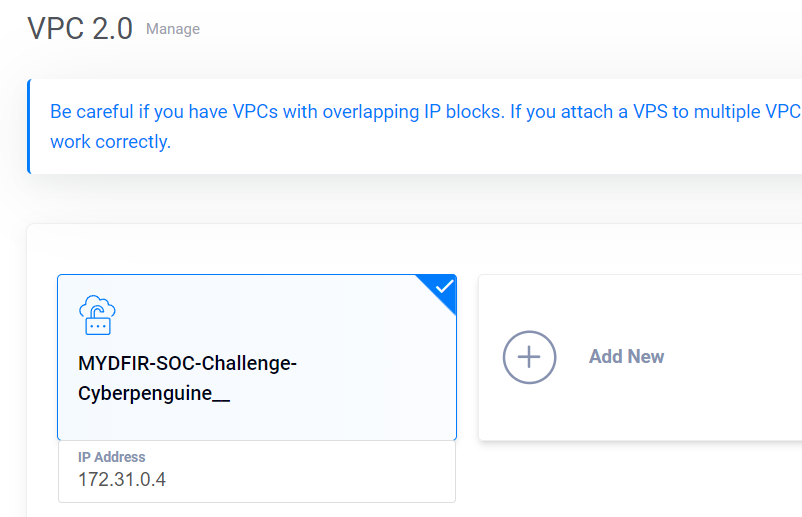Click the 172.31.0.4 address value
The width and height of the screenshot is (802, 517).
coord(122,480)
